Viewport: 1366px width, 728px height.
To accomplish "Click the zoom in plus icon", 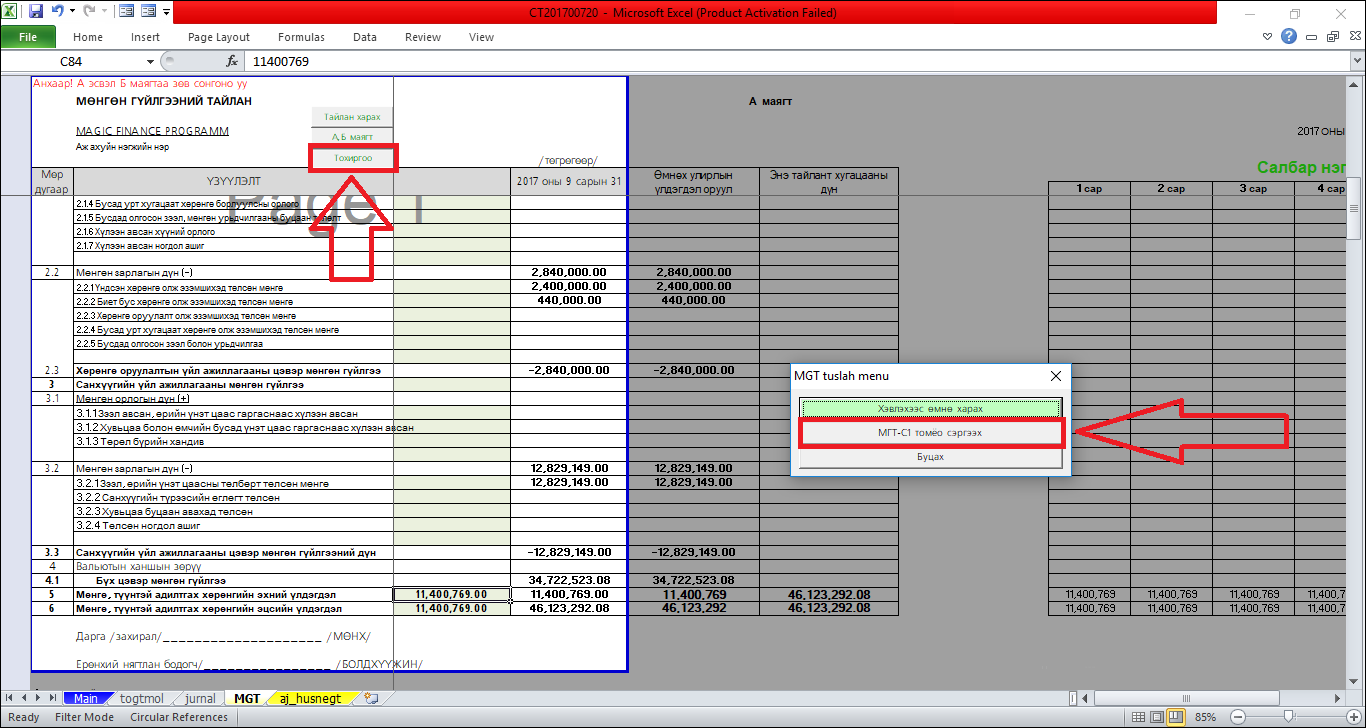I will click(x=1354, y=717).
